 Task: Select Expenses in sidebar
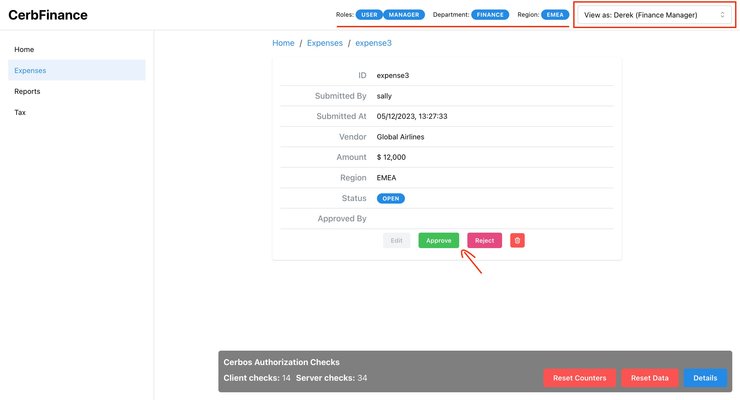pyautogui.click(x=77, y=70)
